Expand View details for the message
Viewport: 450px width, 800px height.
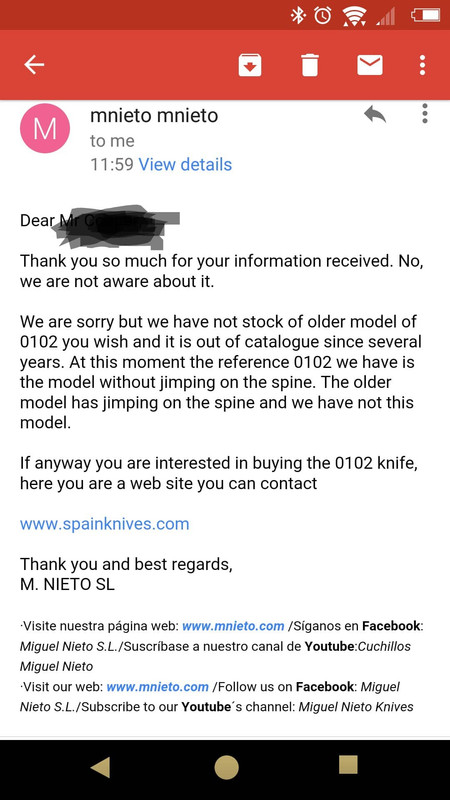(185, 164)
